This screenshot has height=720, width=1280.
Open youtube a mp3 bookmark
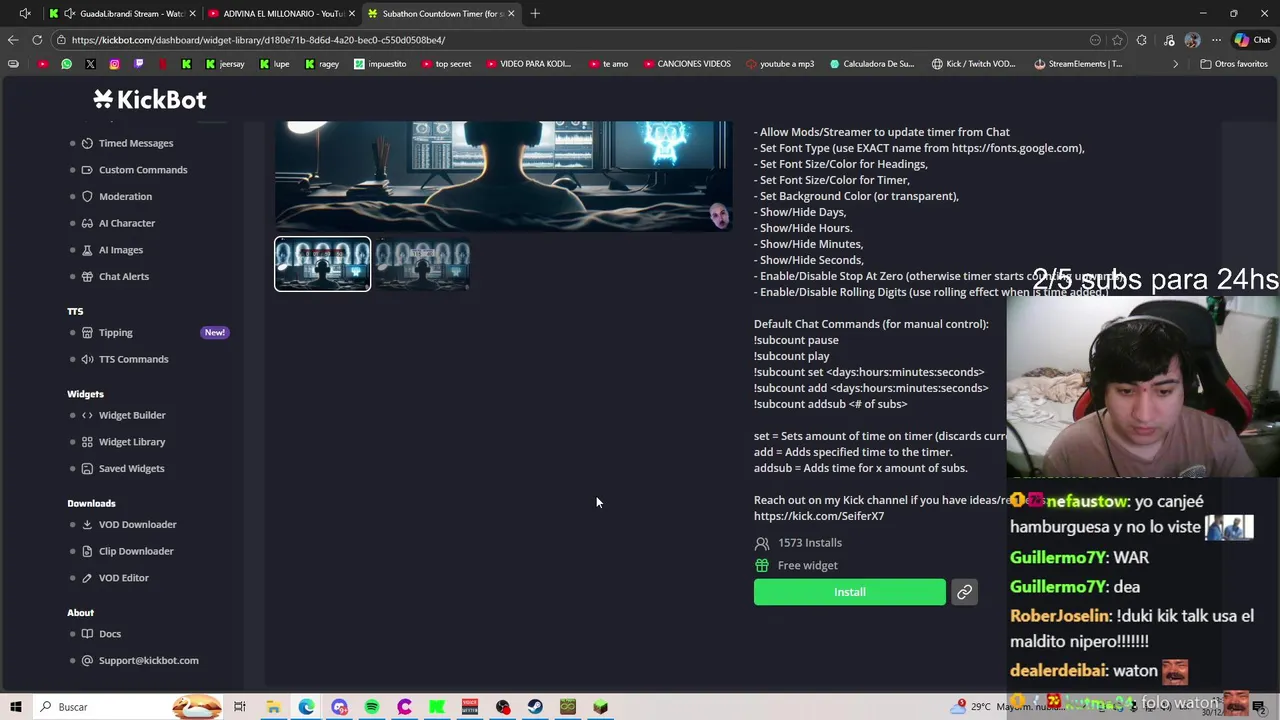click(x=780, y=64)
